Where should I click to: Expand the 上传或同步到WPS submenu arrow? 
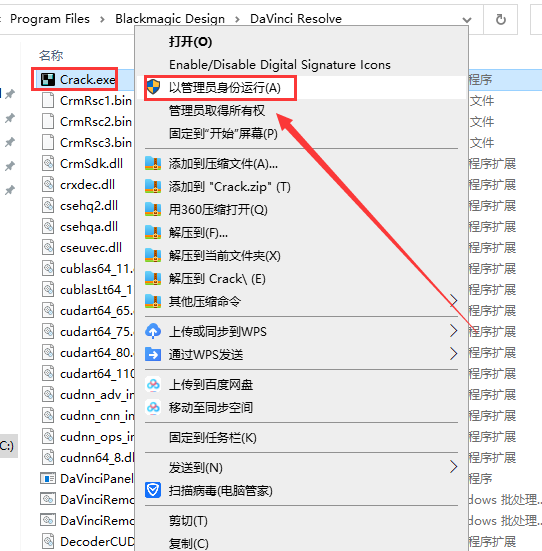[x=453, y=331]
